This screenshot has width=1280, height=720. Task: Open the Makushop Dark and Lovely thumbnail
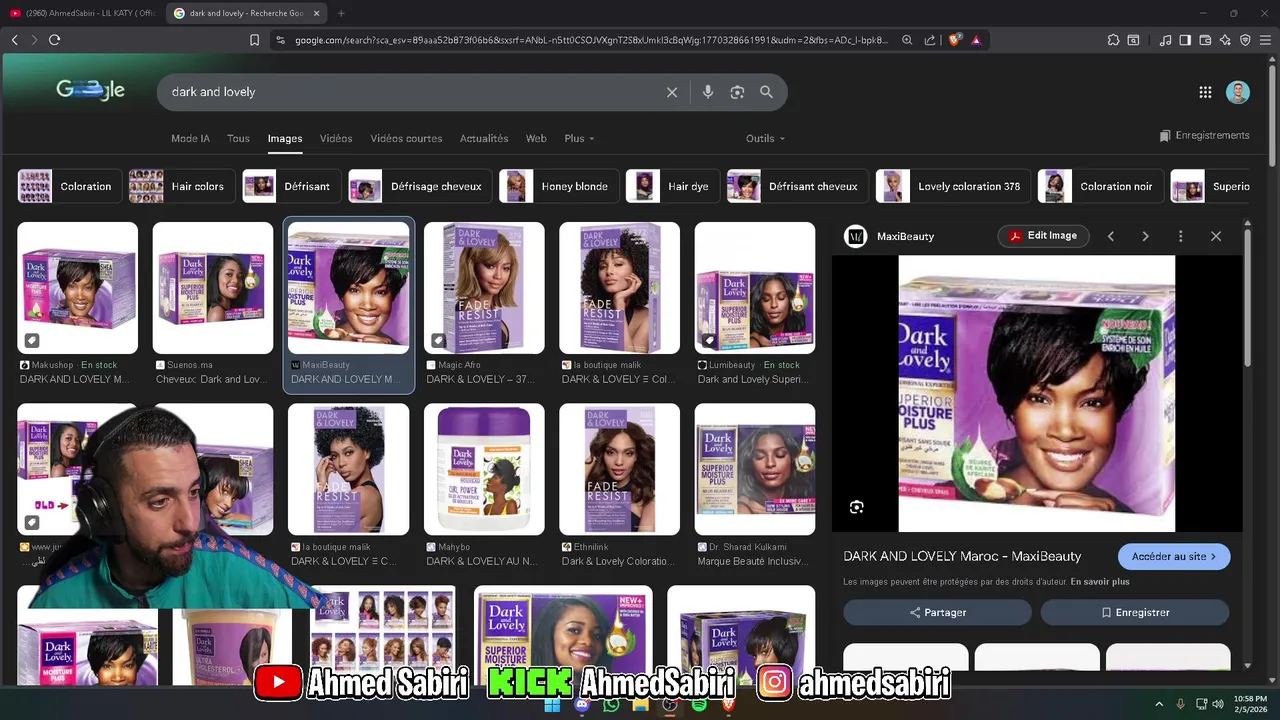77,288
